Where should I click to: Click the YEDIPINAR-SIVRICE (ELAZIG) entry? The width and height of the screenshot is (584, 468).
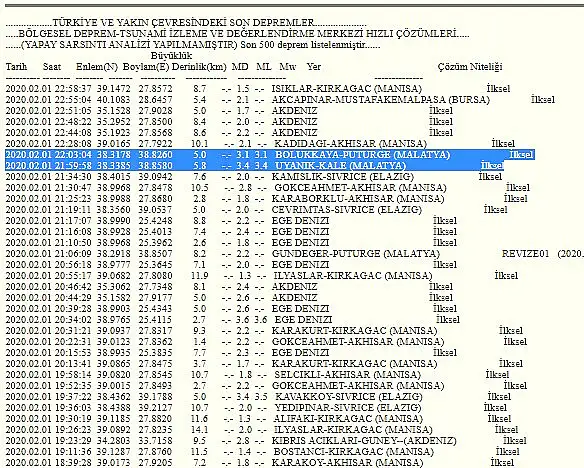[x=348, y=408]
